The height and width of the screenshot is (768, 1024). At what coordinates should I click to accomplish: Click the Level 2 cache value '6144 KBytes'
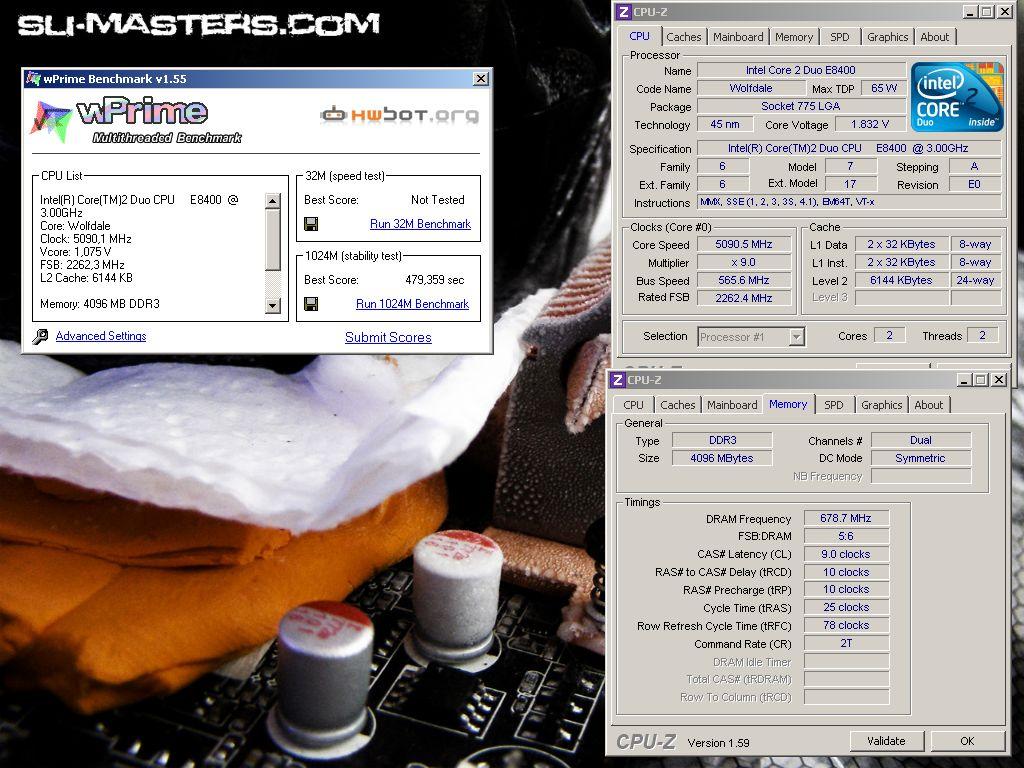pos(901,280)
